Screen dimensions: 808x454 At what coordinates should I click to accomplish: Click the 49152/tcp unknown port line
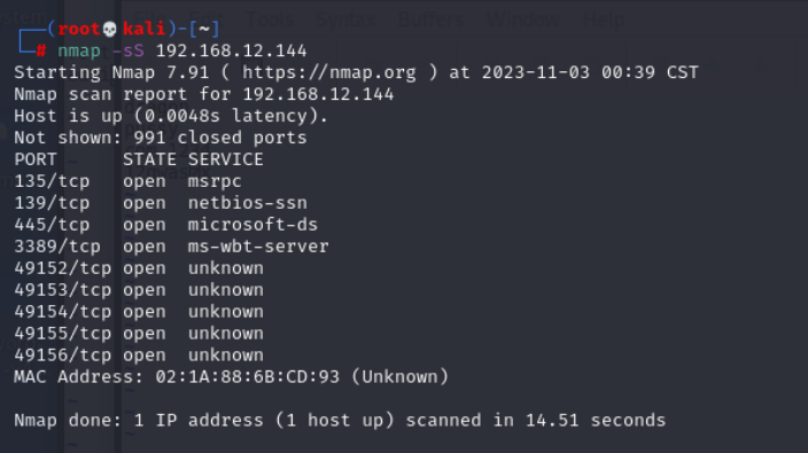tap(138, 268)
